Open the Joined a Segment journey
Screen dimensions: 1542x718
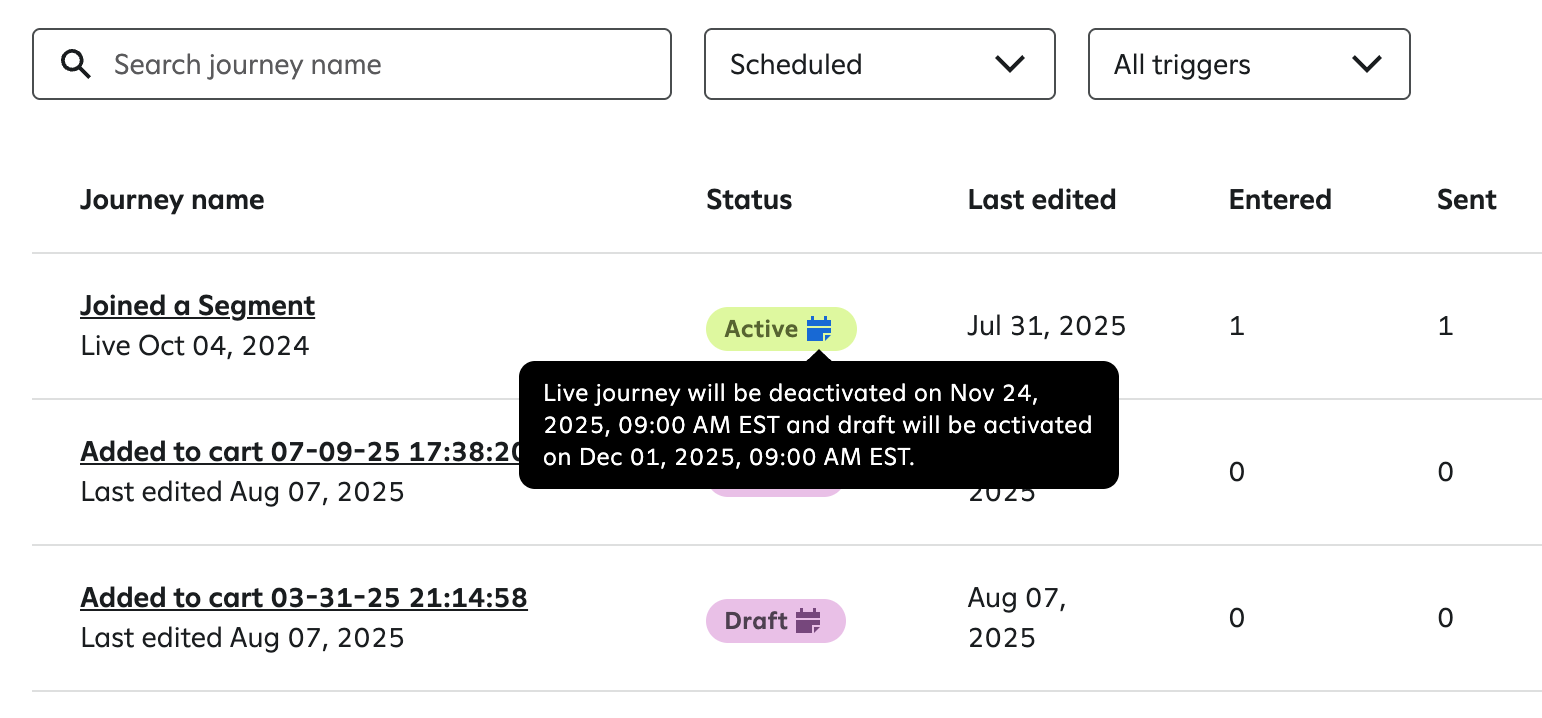pos(198,305)
